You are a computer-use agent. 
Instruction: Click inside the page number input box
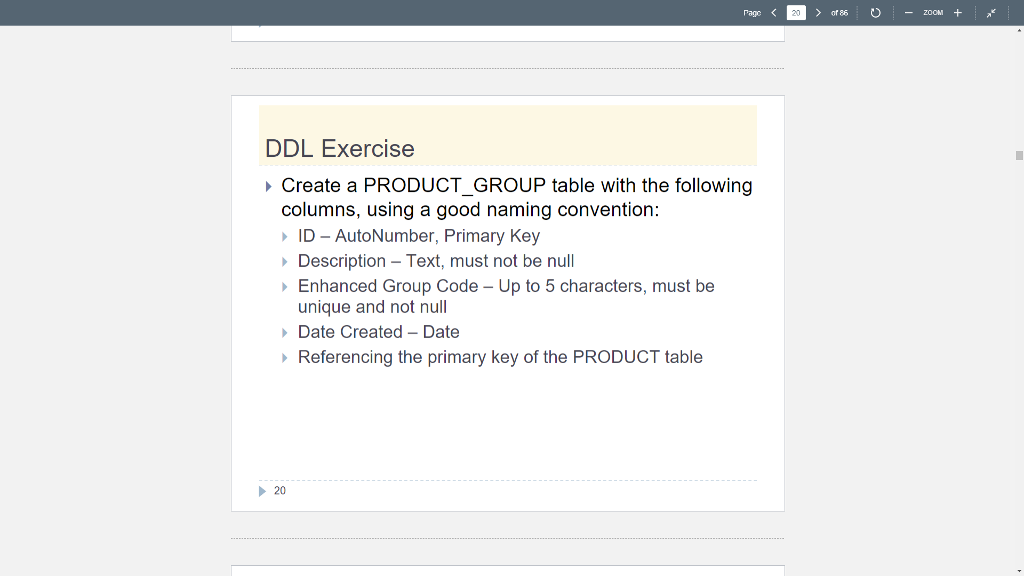[x=796, y=13]
